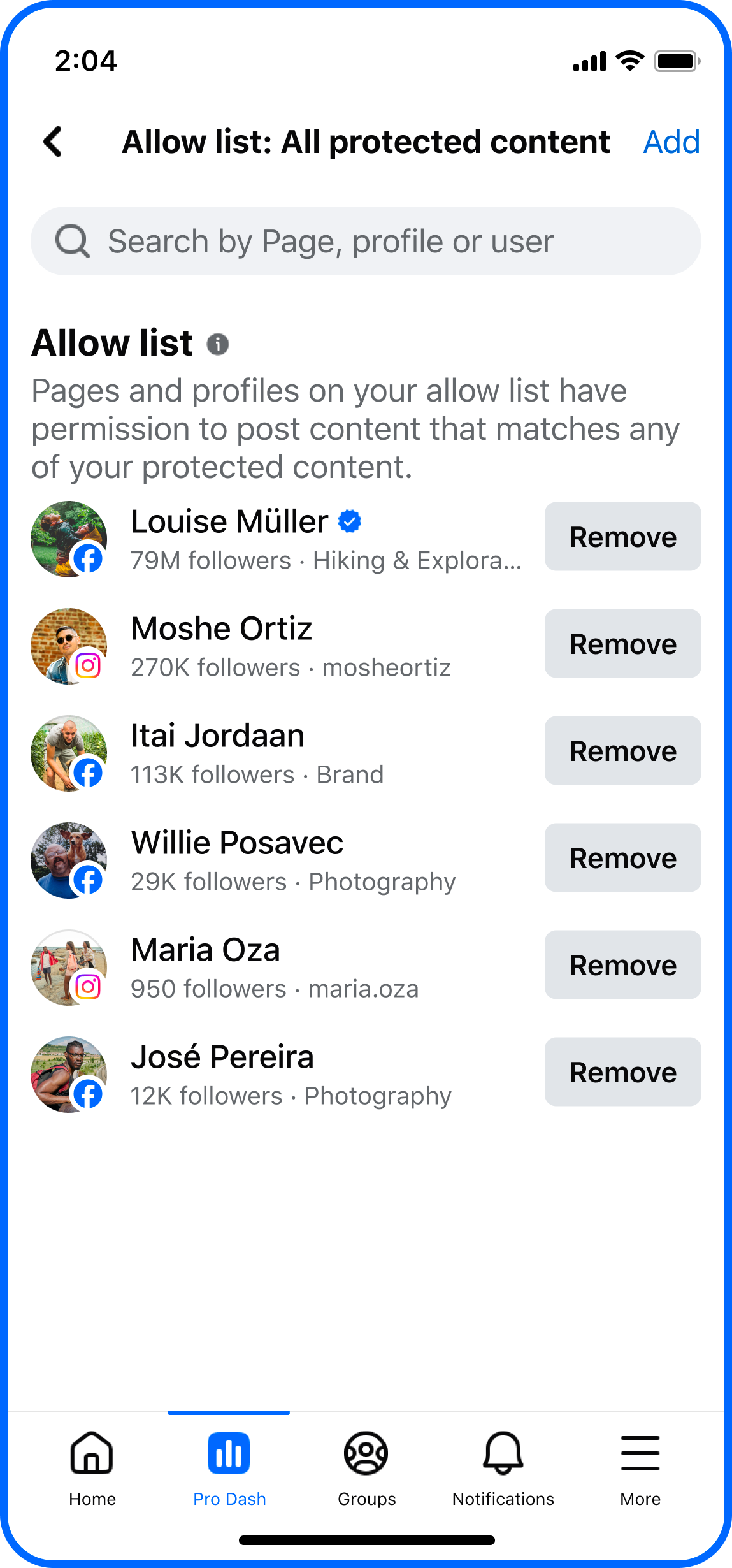Tap the search magnifier icon
Image resolution: width=732 pixels, height=1568 pixels.
tap(73, 241)
